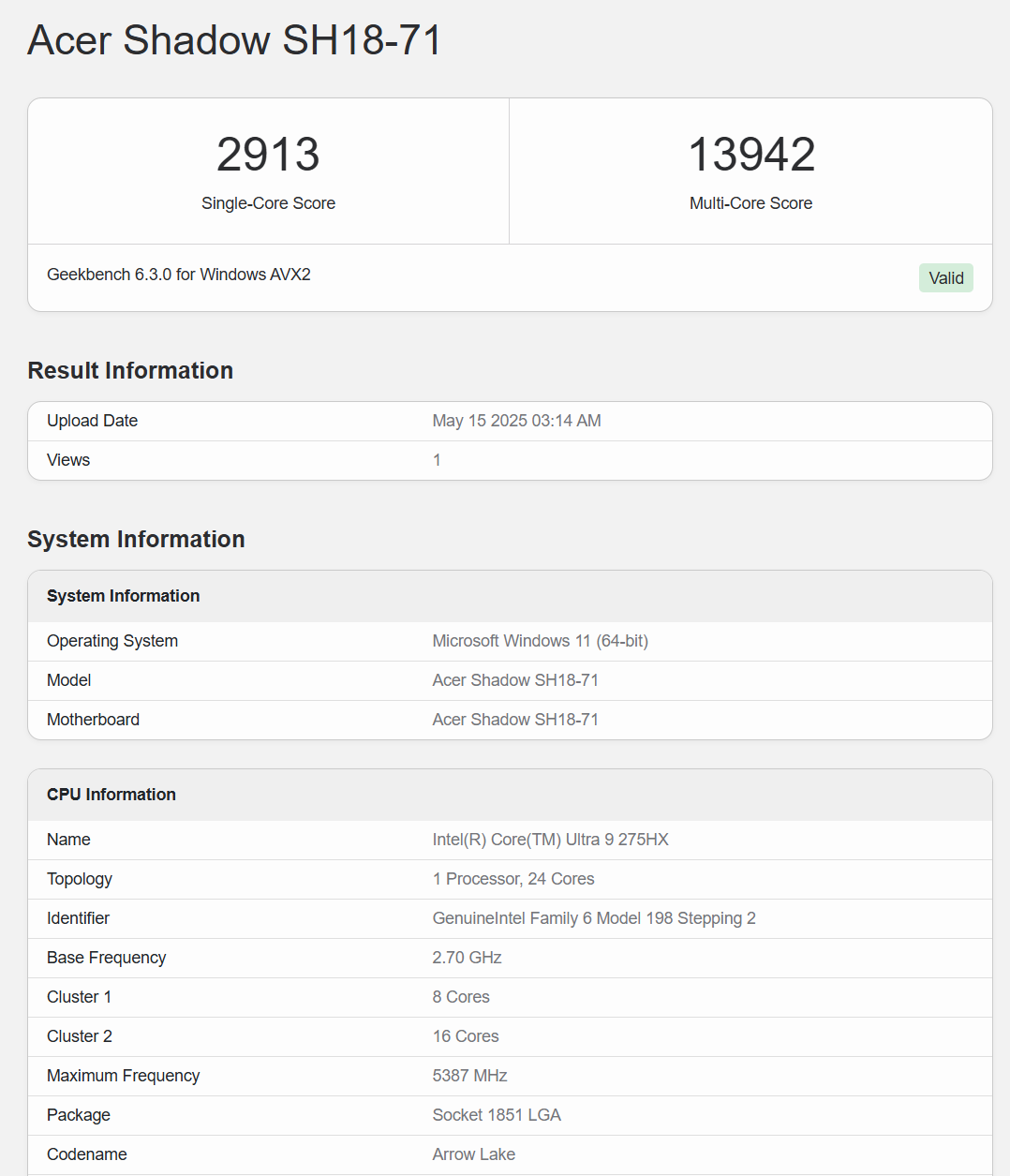Viewport: 1010px width, 1176px height.
Task: Click the Geekbench 6.3.0 for Windows AVX2 text
Action: [x=179, y=275]
